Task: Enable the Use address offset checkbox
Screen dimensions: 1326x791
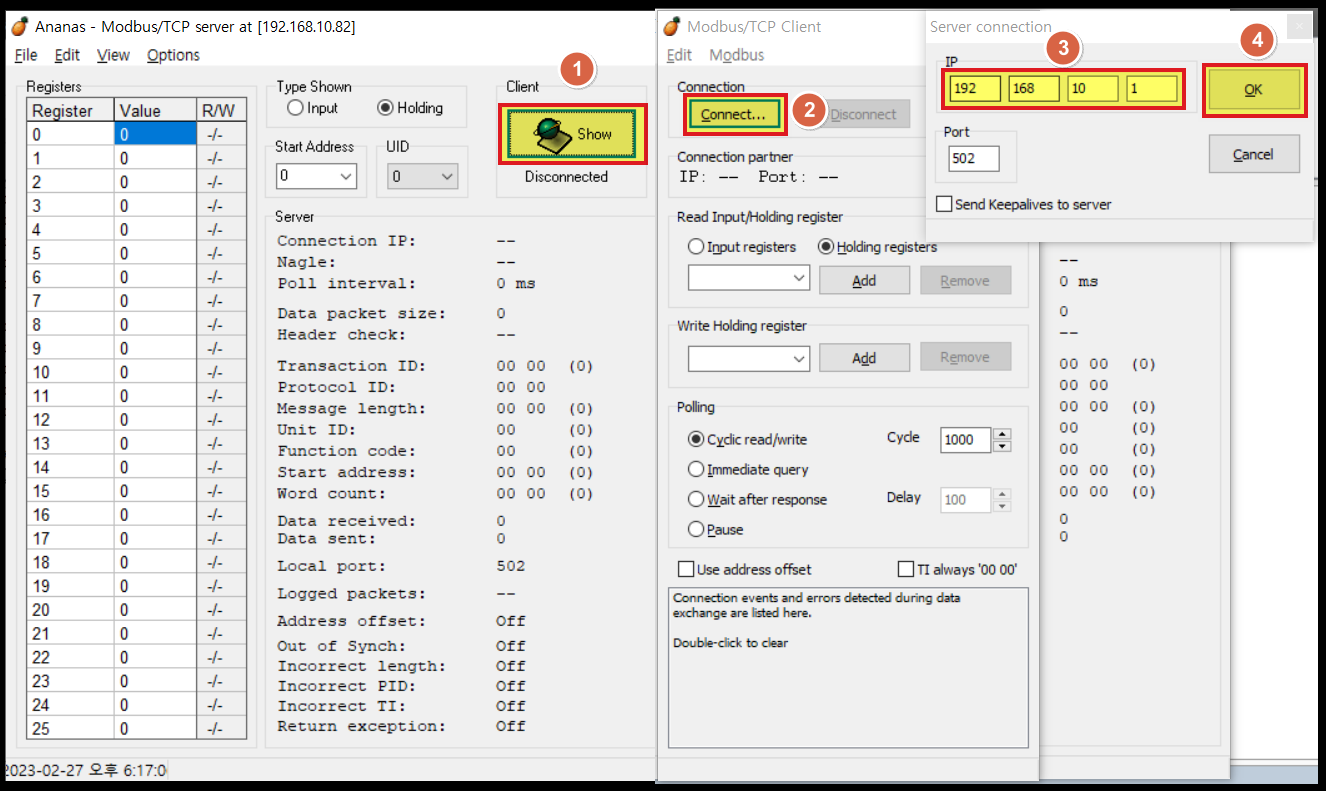Action: [686, 569]
